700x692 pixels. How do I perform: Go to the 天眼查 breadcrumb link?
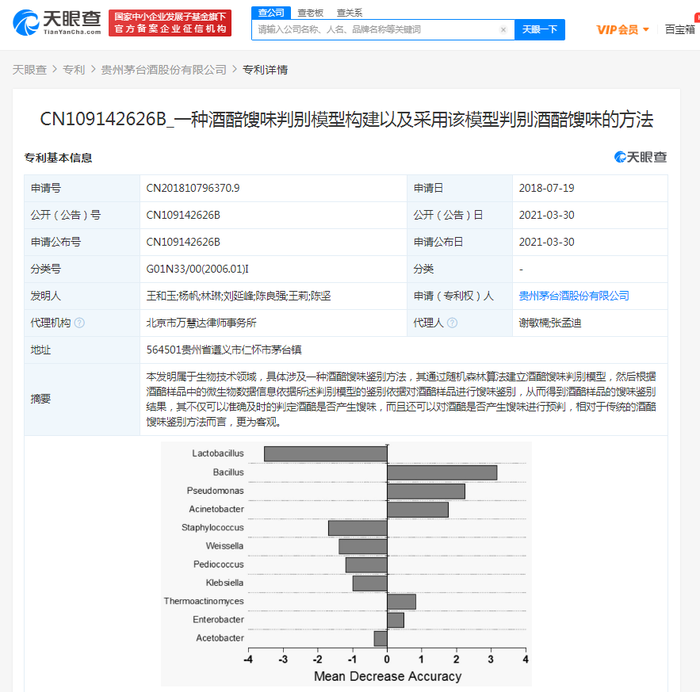click(29, 70)
